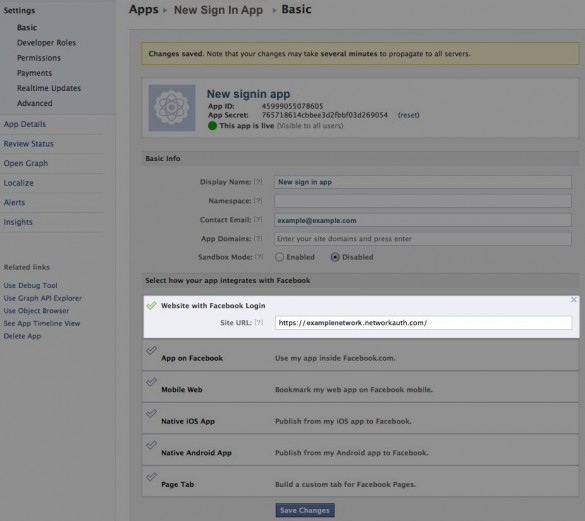
Task: Select Disabled for Sandbox Mode
Action: pyautogui.click(x=335, y=257)
